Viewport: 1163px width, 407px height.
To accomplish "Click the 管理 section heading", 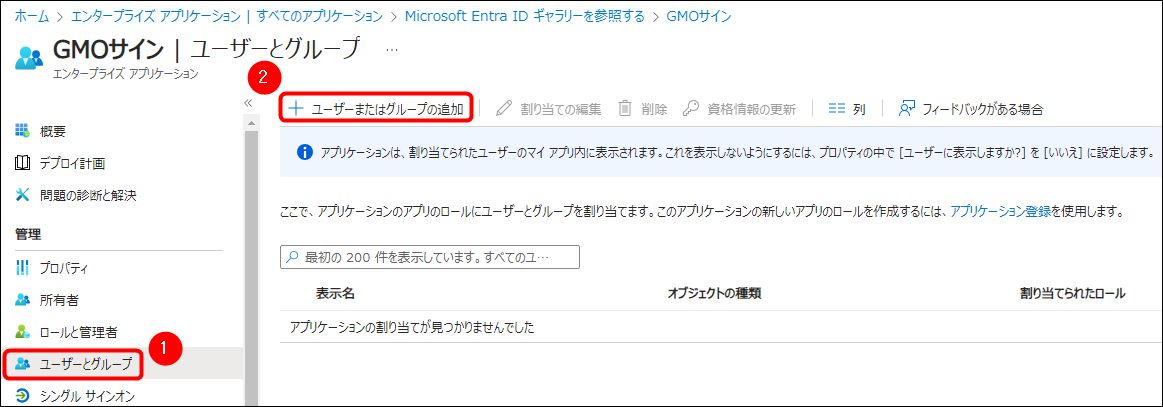I will pos(28,234).
